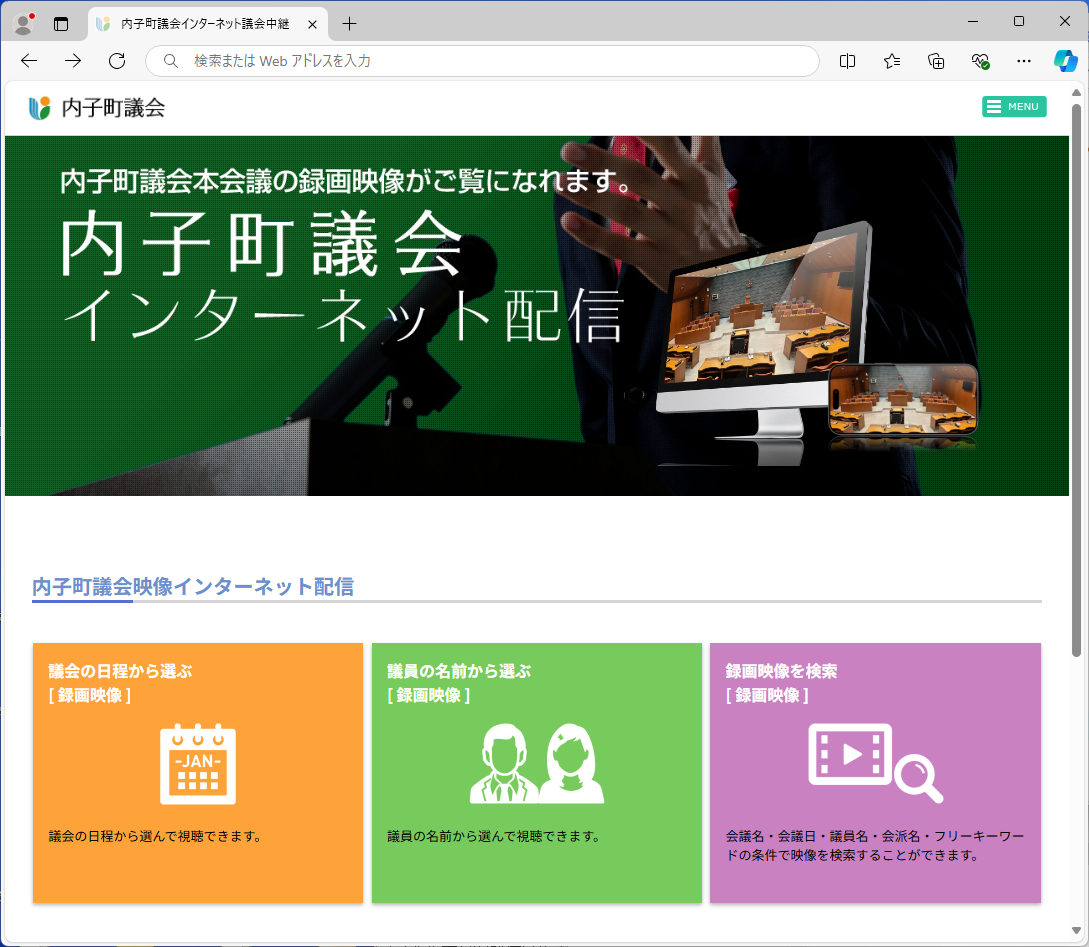The width and height of the screenshot is (1089, 947).
Task: Open the browser settings and more menu
Action: point(1024,61)
